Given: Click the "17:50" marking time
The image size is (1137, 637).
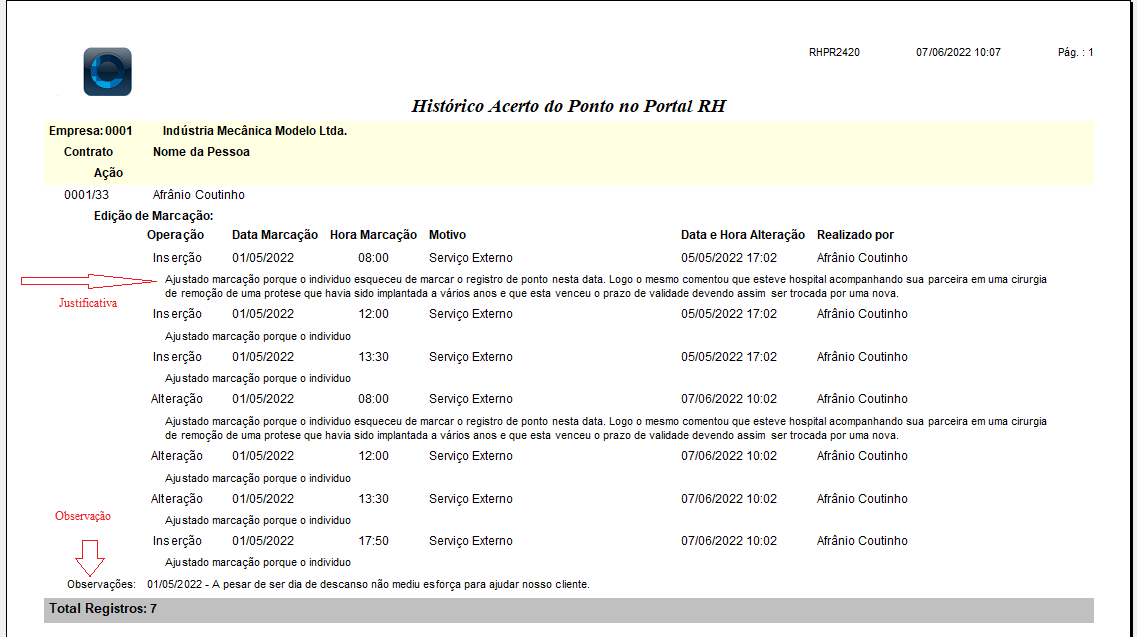Looking at the screenshot, I should pyautogui.click(x=373, y=541).
